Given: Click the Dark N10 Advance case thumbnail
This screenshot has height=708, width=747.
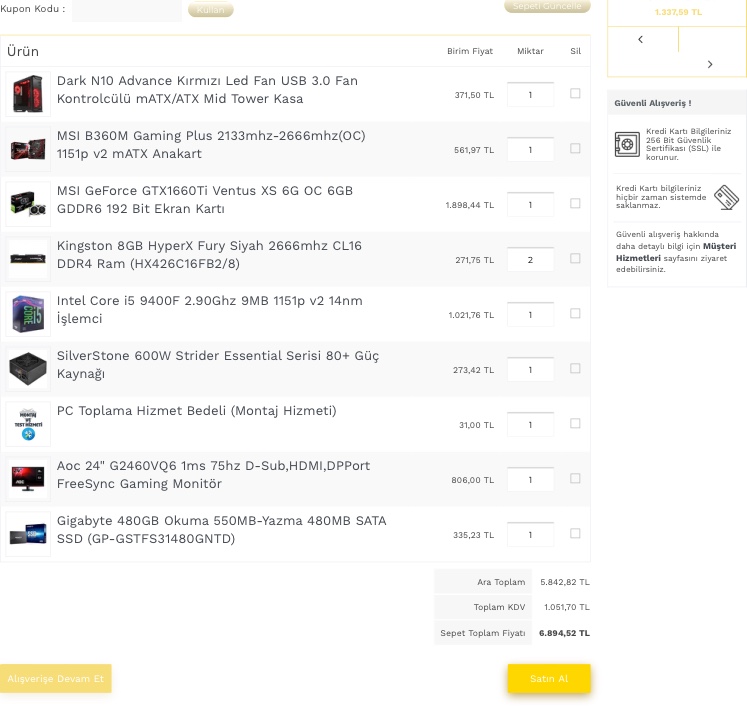Looking at the screenshot, I should tap(28, 94).
